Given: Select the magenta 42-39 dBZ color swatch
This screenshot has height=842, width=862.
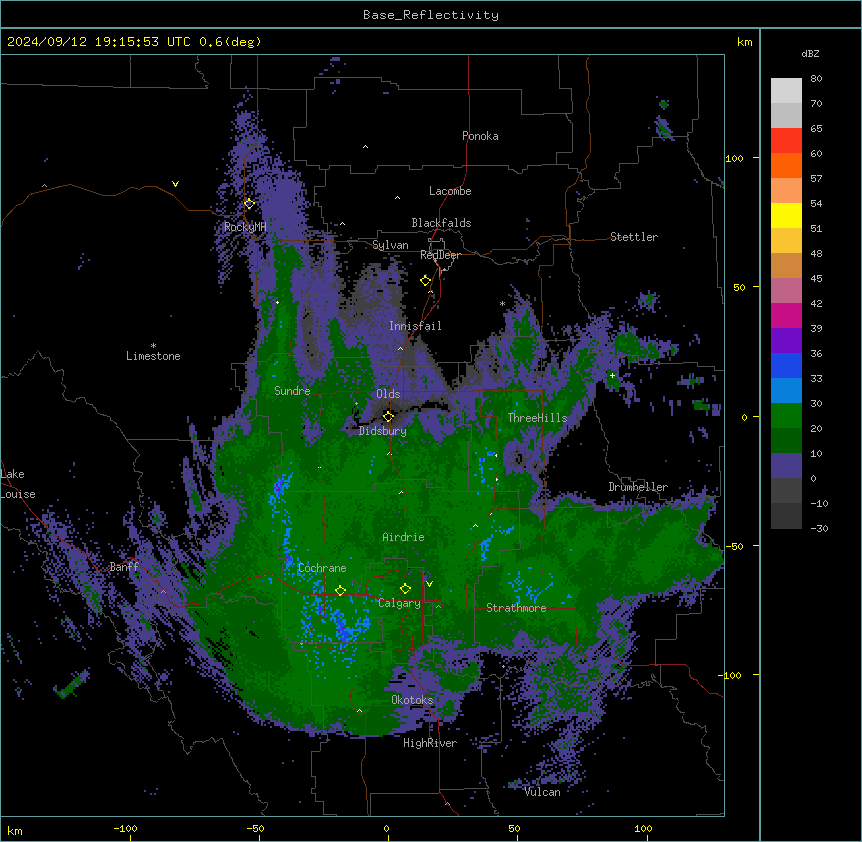Looking at the screenshot, I should (x=786, y=315).
